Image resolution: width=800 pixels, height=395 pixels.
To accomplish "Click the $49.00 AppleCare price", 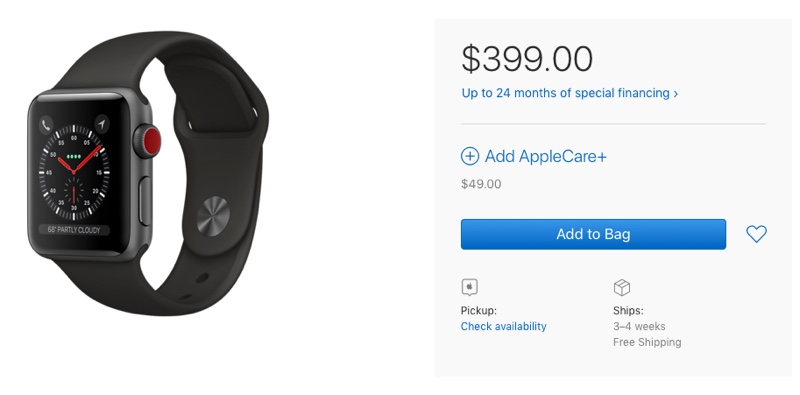I will 481,184.
